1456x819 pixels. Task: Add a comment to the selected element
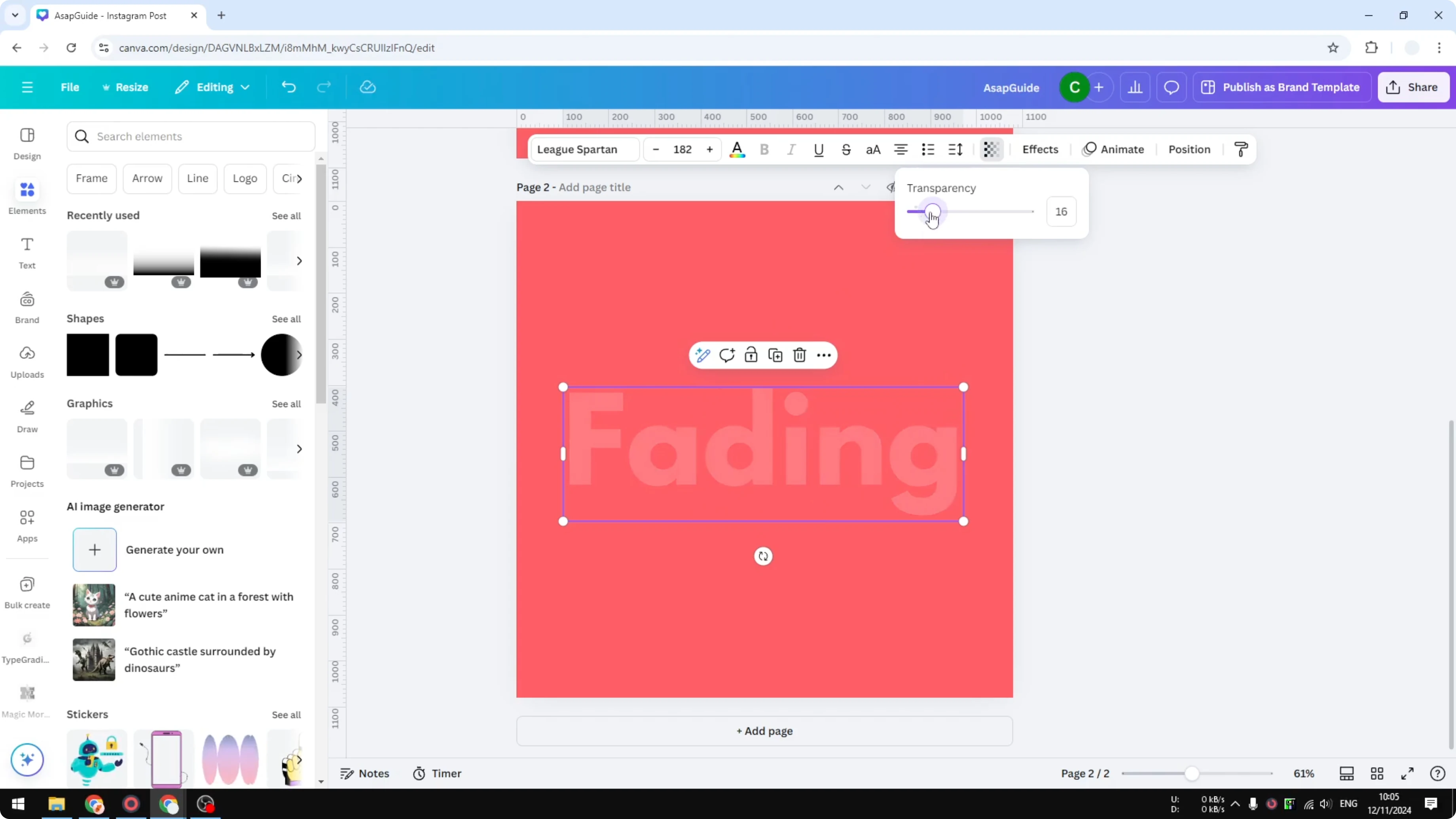[x=727, y=355]
